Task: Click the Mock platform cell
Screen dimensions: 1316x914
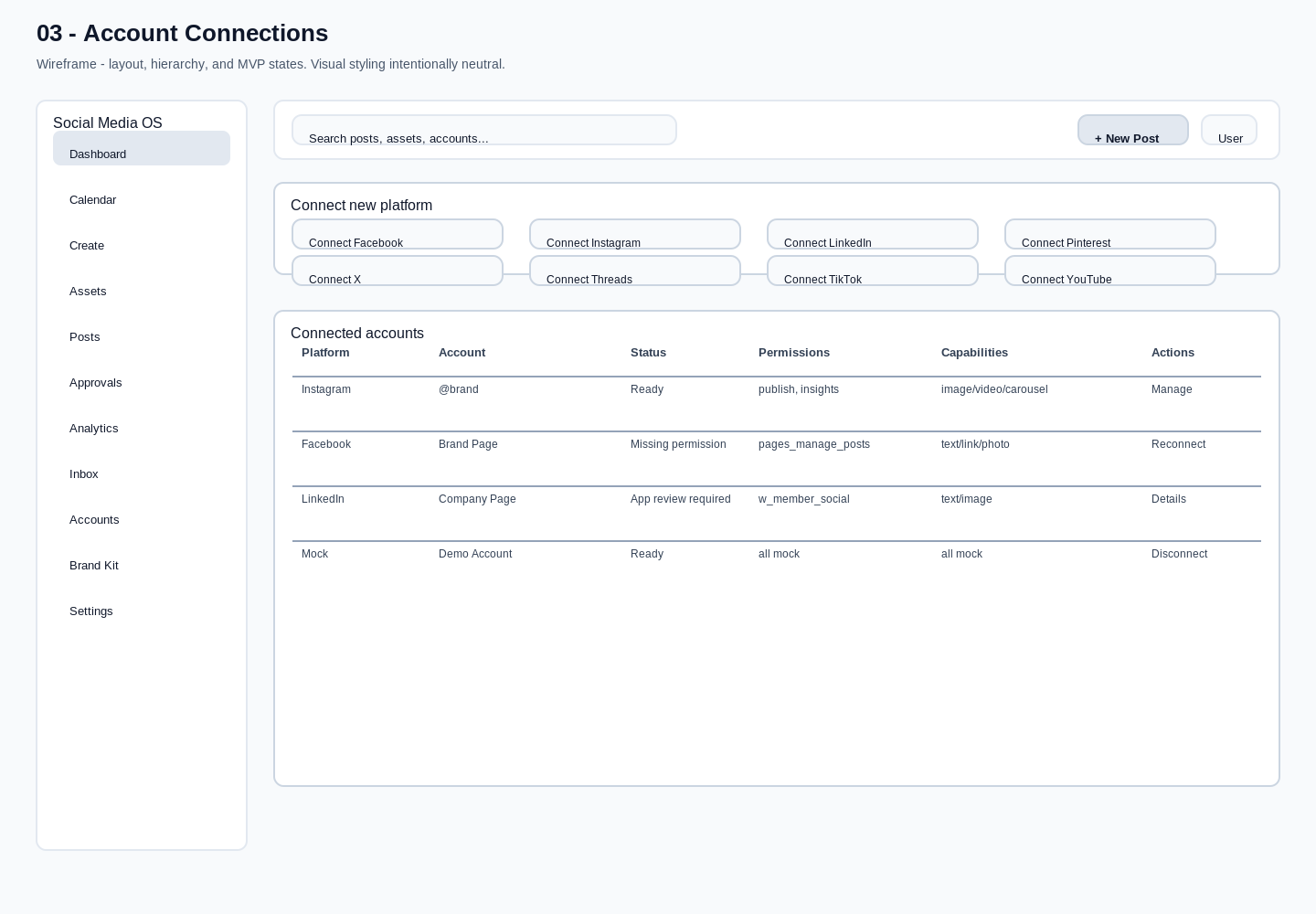Action: click(x=314, y=554)
